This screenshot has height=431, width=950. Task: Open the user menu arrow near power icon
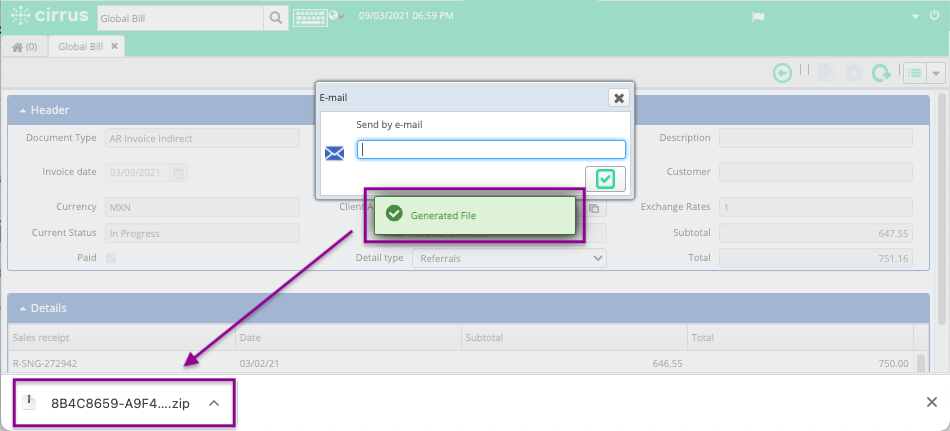pos(916,17)
